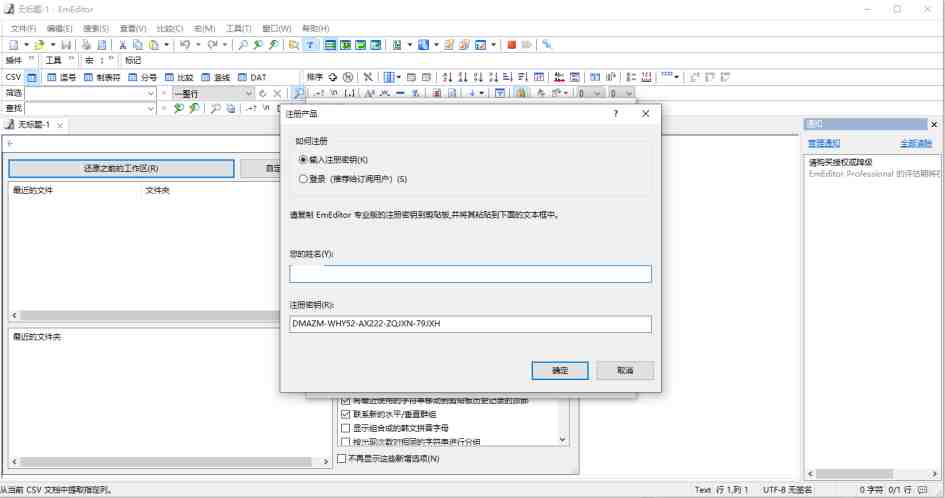
Task: Open the 编辑(E) menu
Action: click(59, 28)
